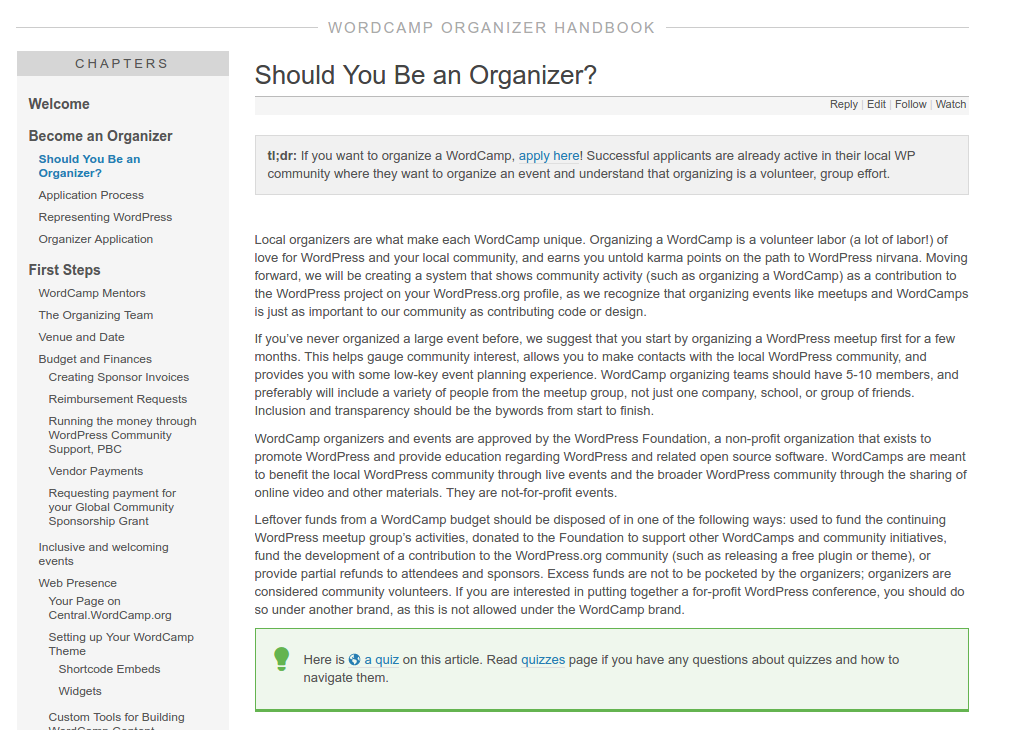Select Creating Sponsor Invoices
Image resolution: width=1024 pixels, height=730 pixels.
(119, 377)
